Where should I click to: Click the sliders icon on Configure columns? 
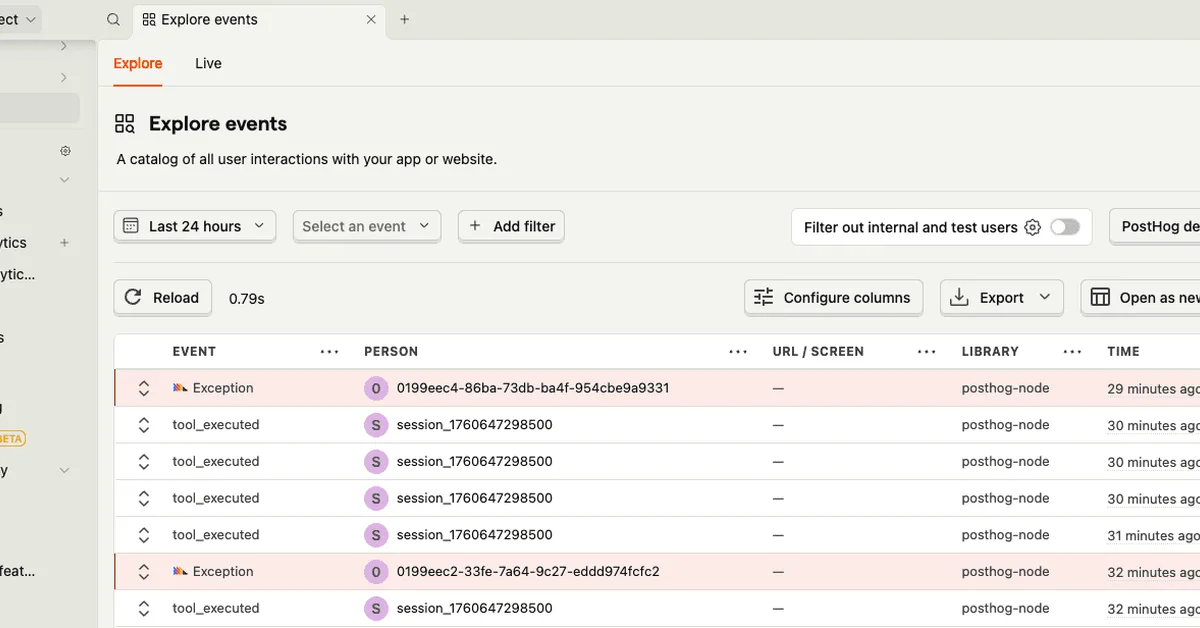tap(763, 297)
